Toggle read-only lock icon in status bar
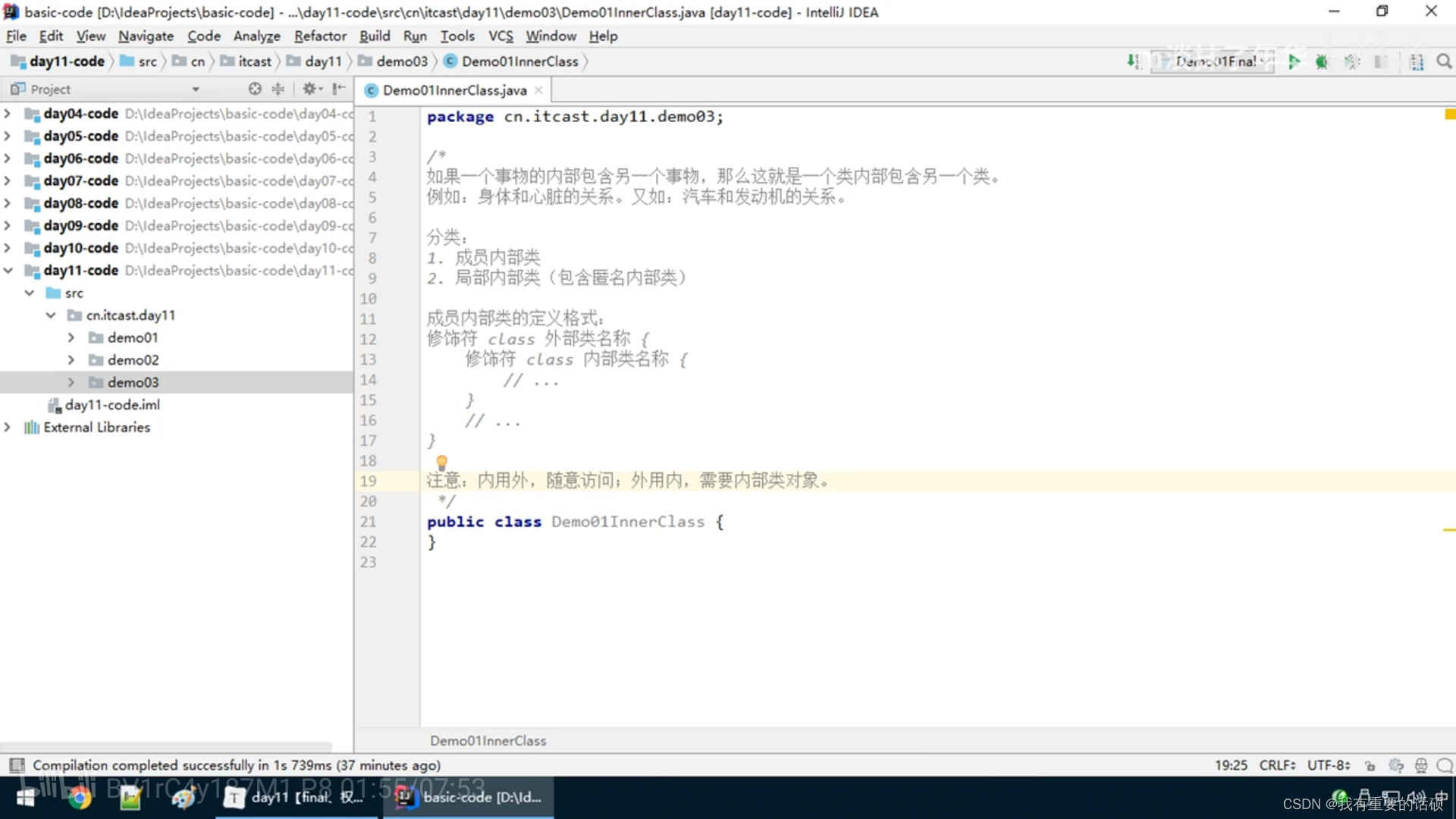This screenshot has width=1456, height=819. (1370, 765)
